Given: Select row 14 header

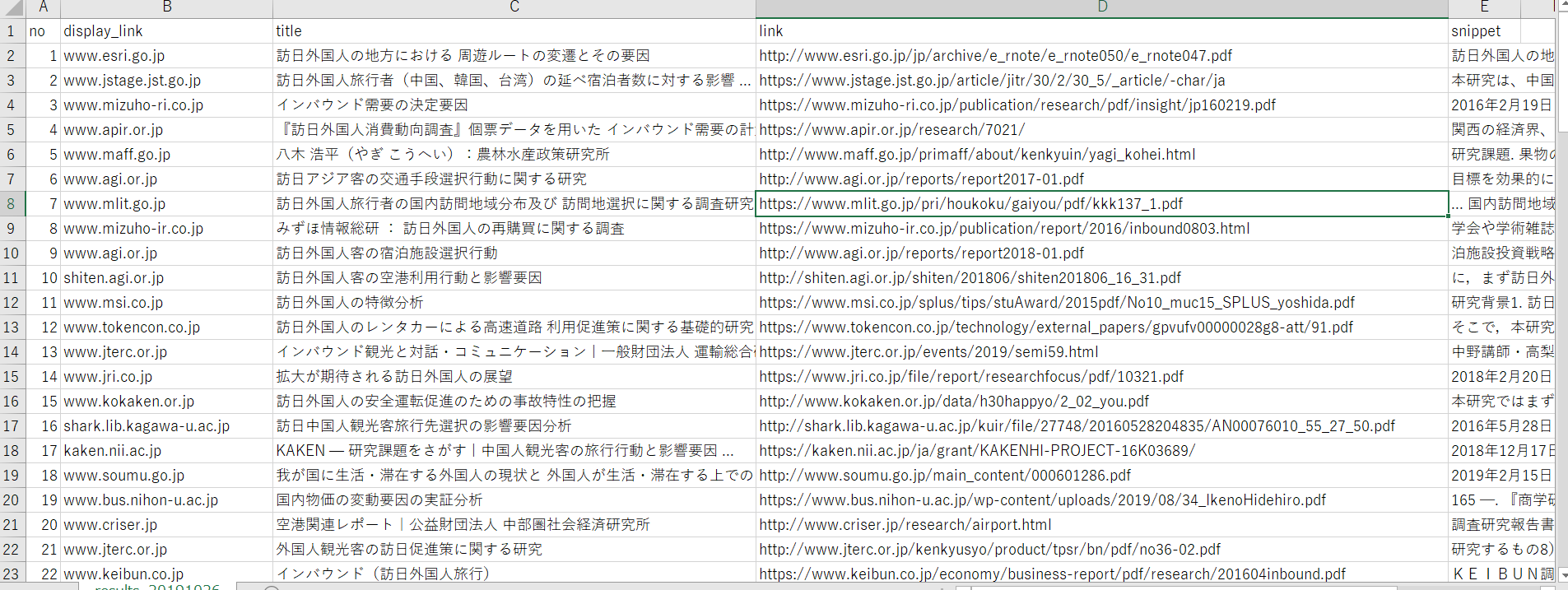Looking at the screenshot, I should (12, 352).
